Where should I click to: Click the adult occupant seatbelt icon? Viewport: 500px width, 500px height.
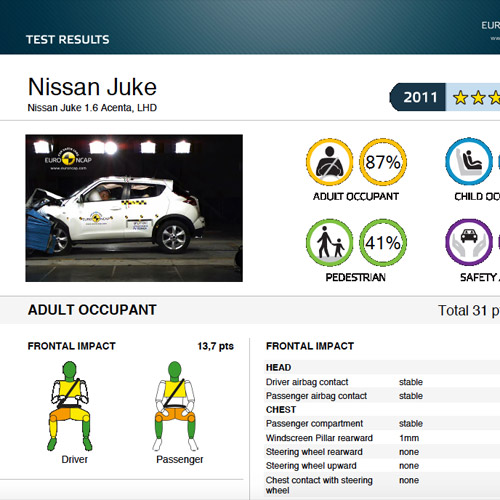point(329,162)
